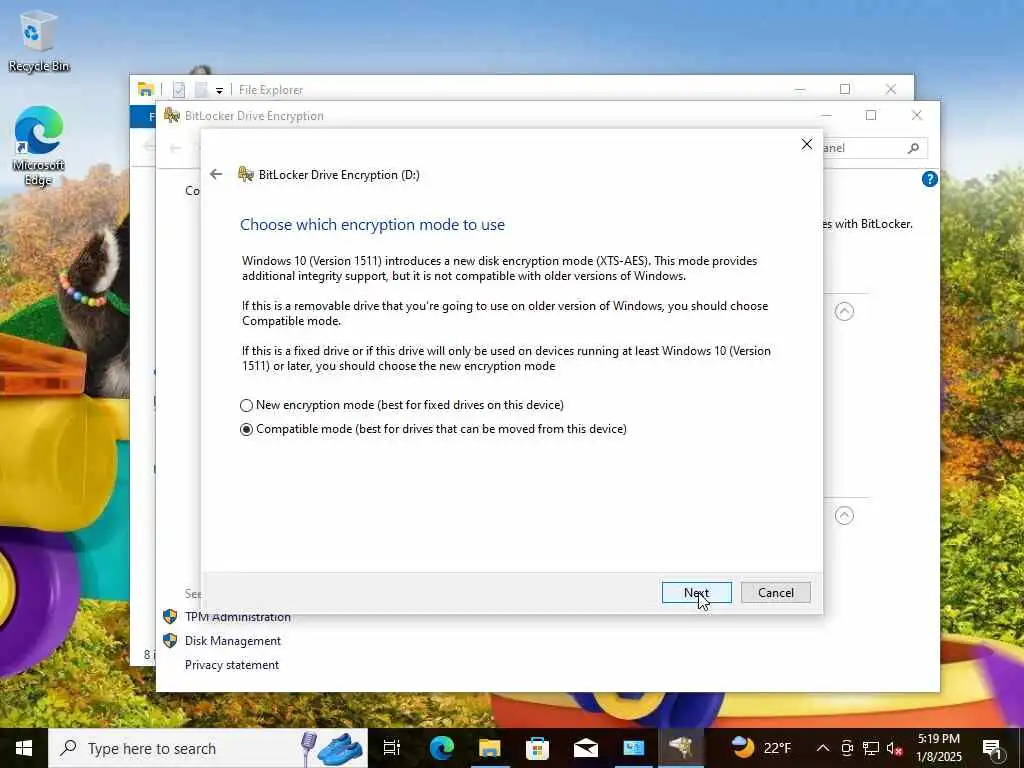
Task: Click File Explorer folder icon in title bar
Action: click(146, 89)
